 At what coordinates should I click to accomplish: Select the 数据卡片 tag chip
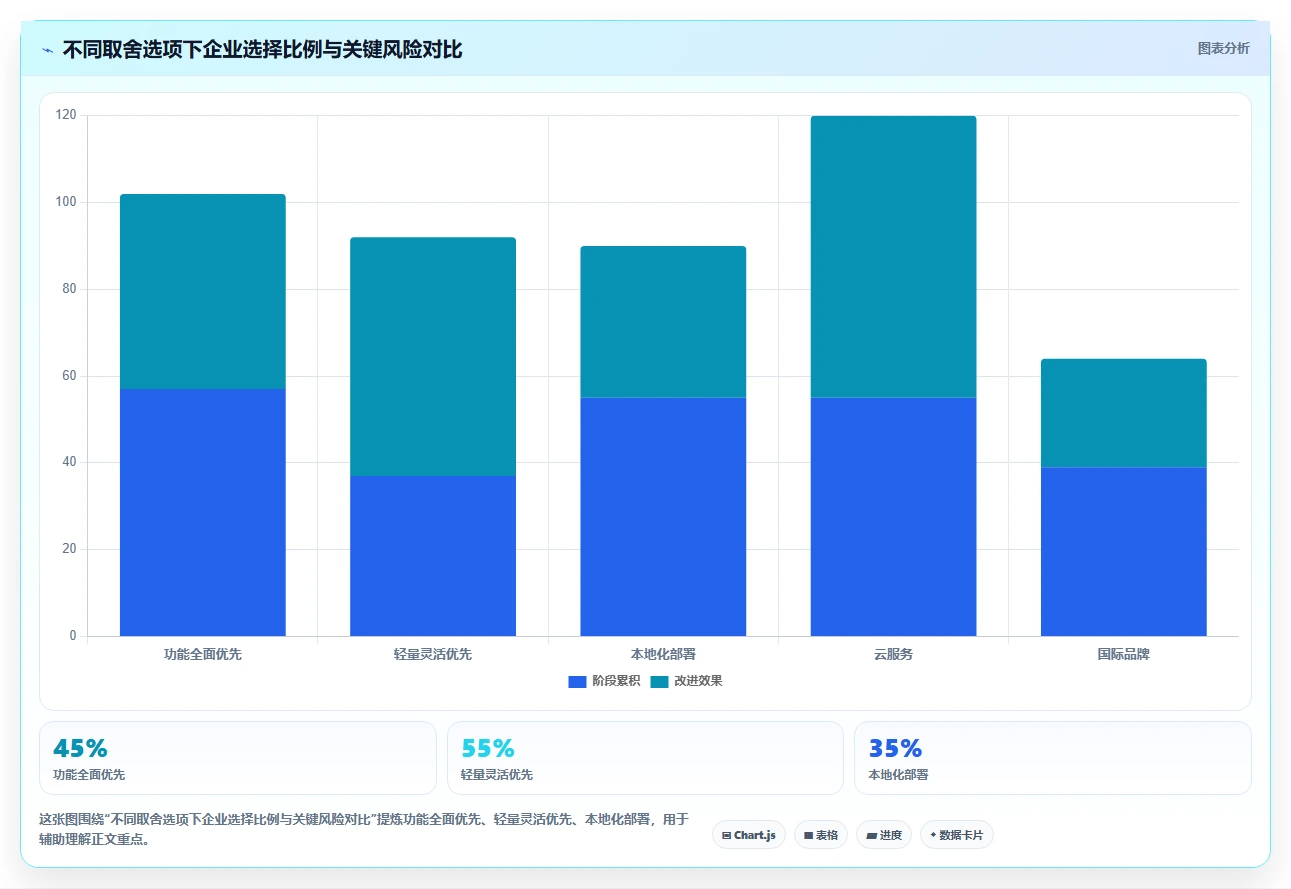957,835
